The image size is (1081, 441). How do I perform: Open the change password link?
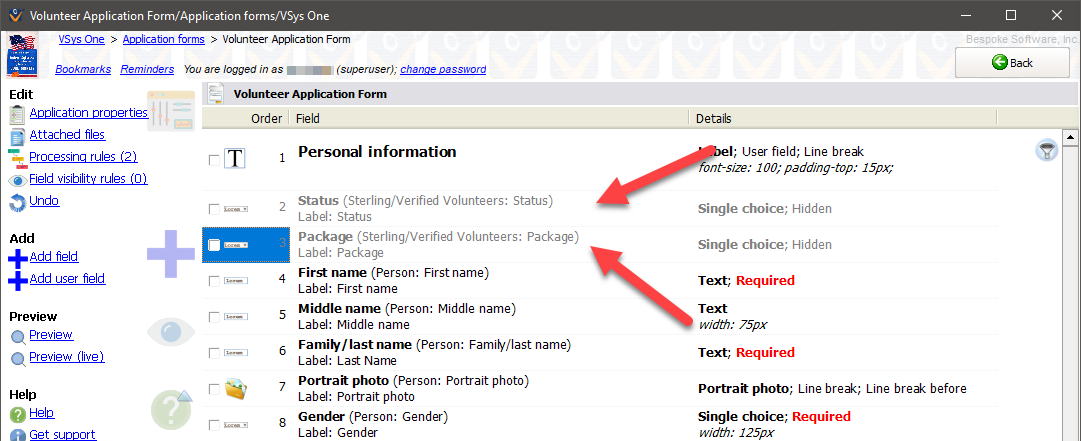(x=443, y=70)
